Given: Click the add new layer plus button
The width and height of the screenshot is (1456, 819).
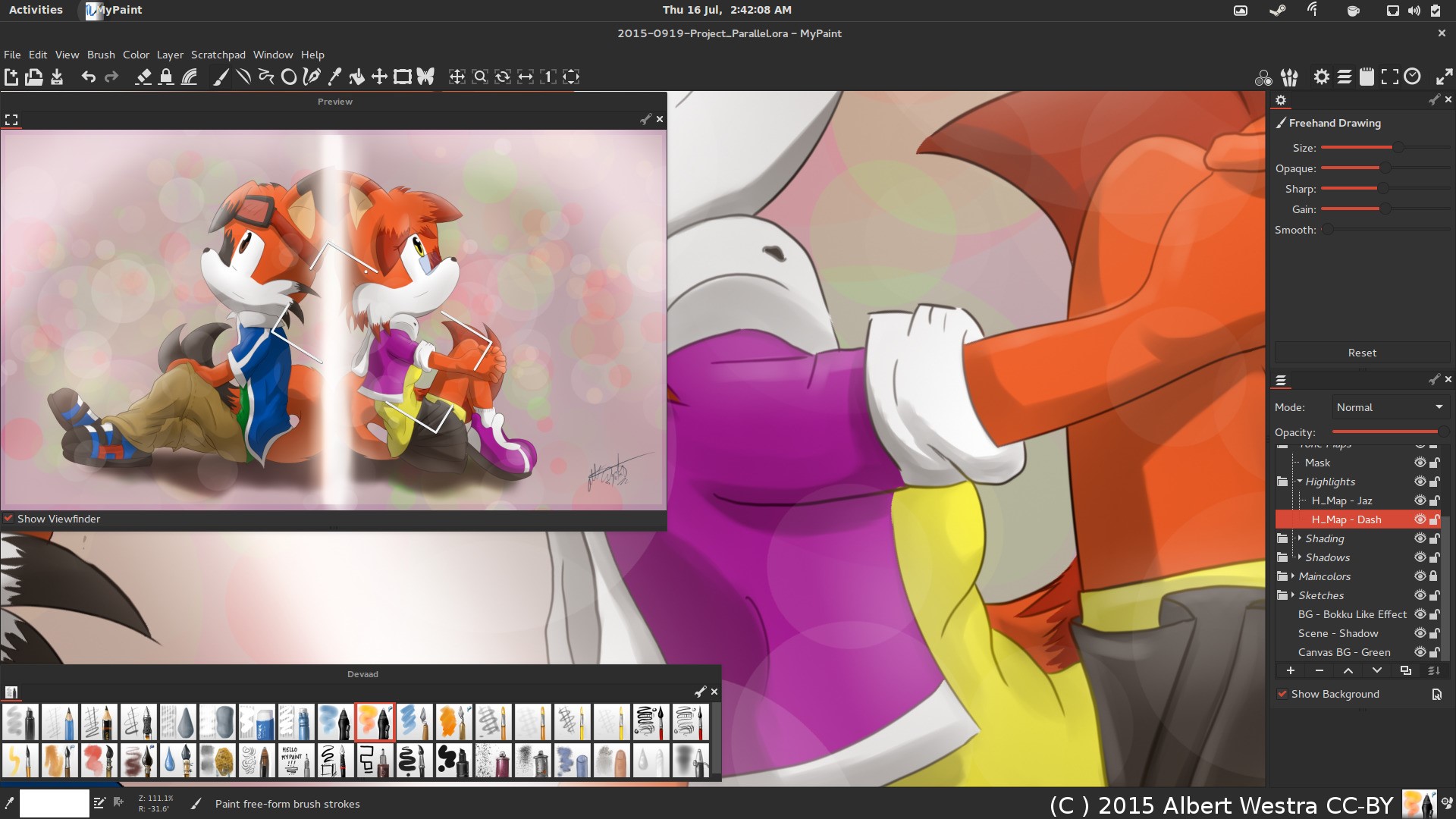Looking at the screenshot, I should click(x=1291, y=670).
